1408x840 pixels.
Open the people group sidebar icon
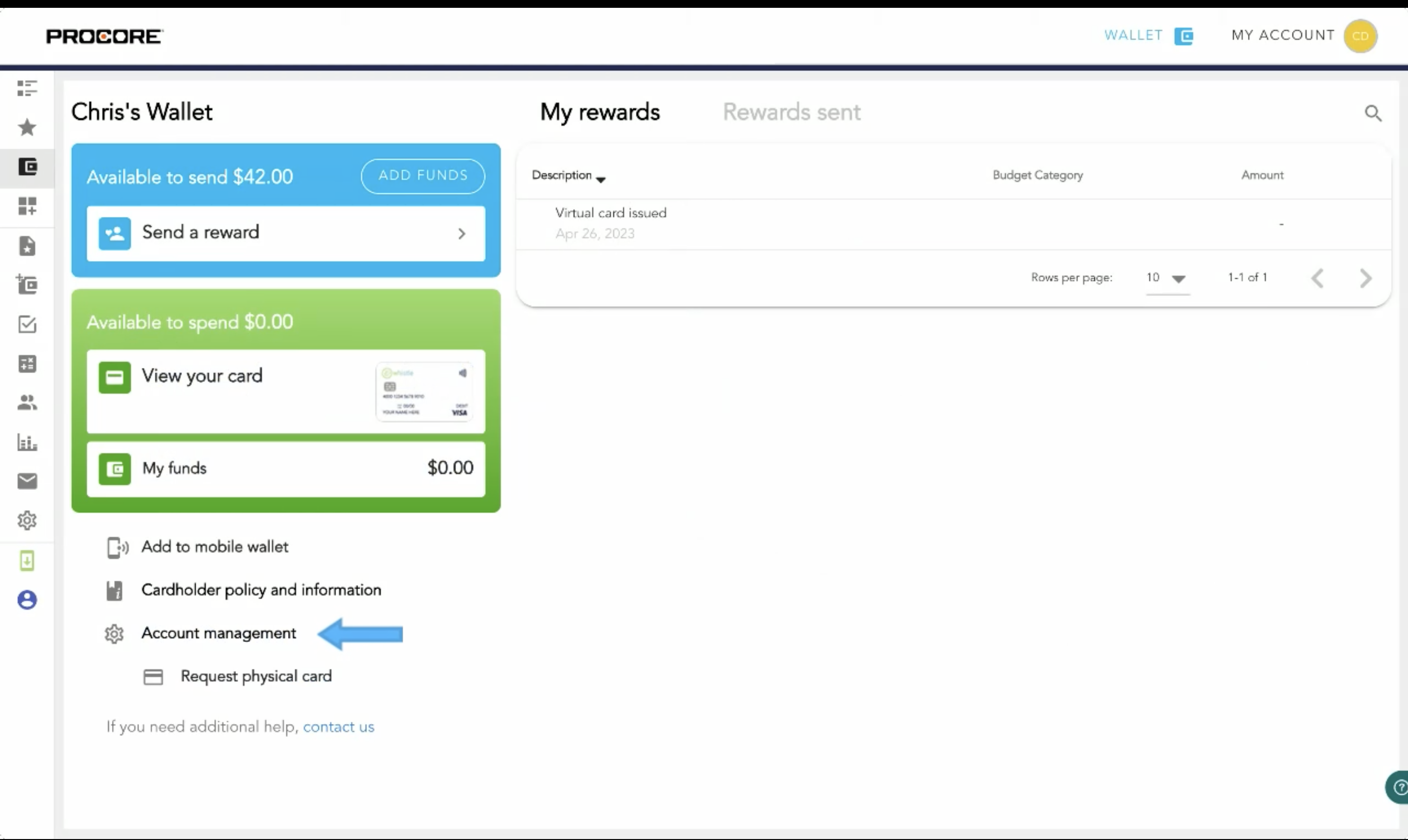click(x=27, y=402)
